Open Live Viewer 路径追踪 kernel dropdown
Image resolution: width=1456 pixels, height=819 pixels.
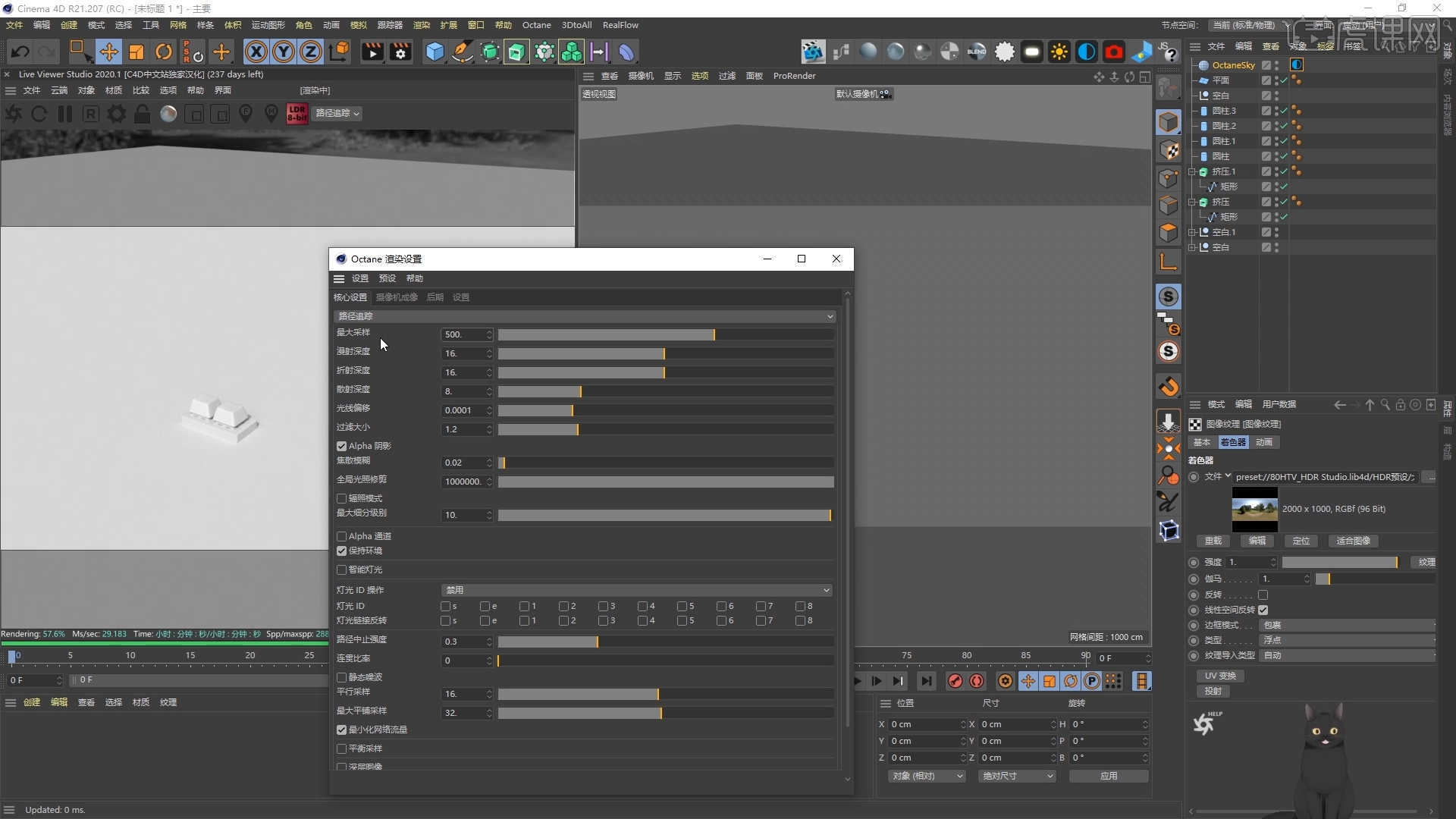tap(337, 113)
